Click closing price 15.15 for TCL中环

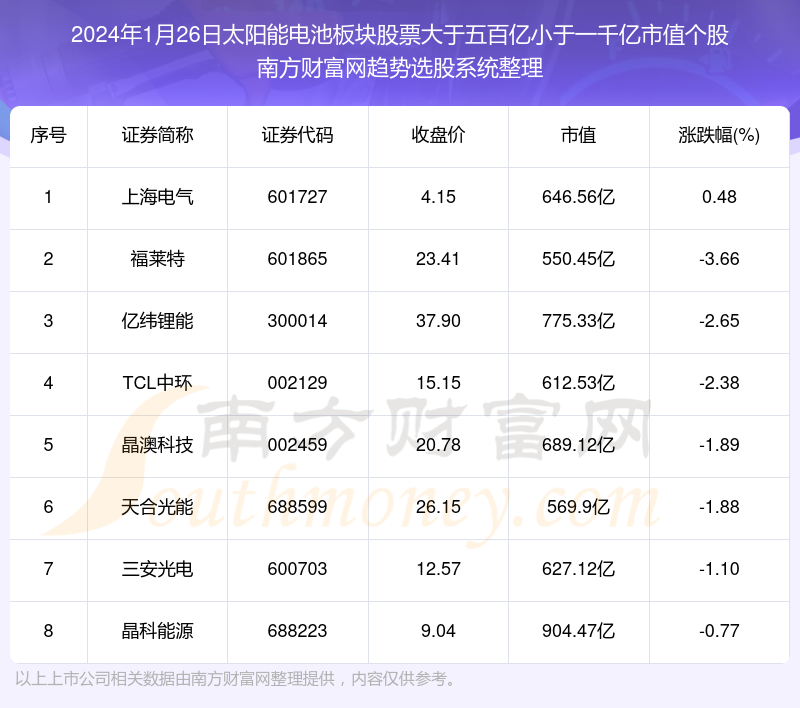(438, 383)
